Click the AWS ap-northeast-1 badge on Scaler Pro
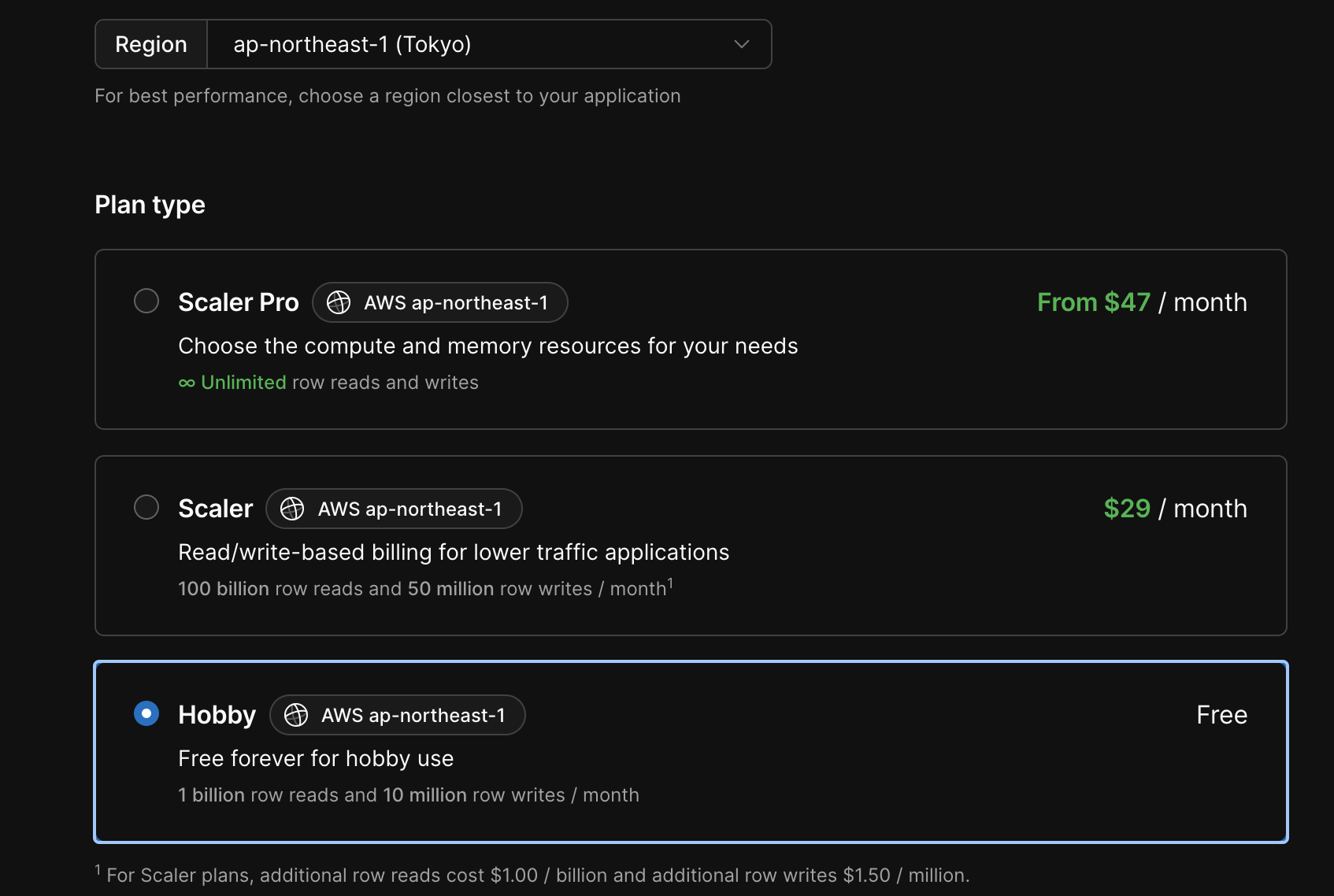The height and width of the screenshot is (896, 1334). (440, 302)
